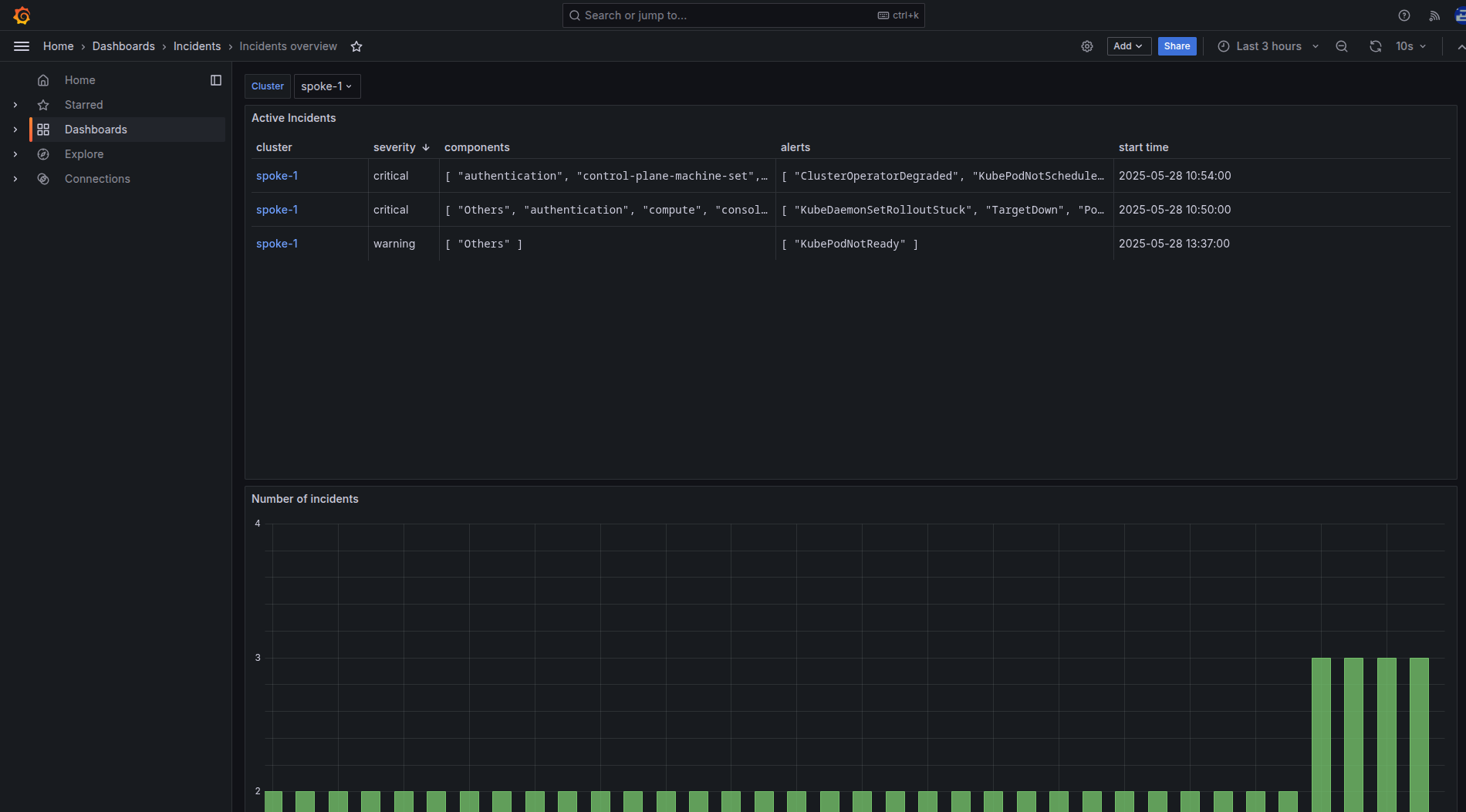This screenshot has height=812, width=1466.
Task: Sort by the severity column arrow
Action: tap(425, 147)
